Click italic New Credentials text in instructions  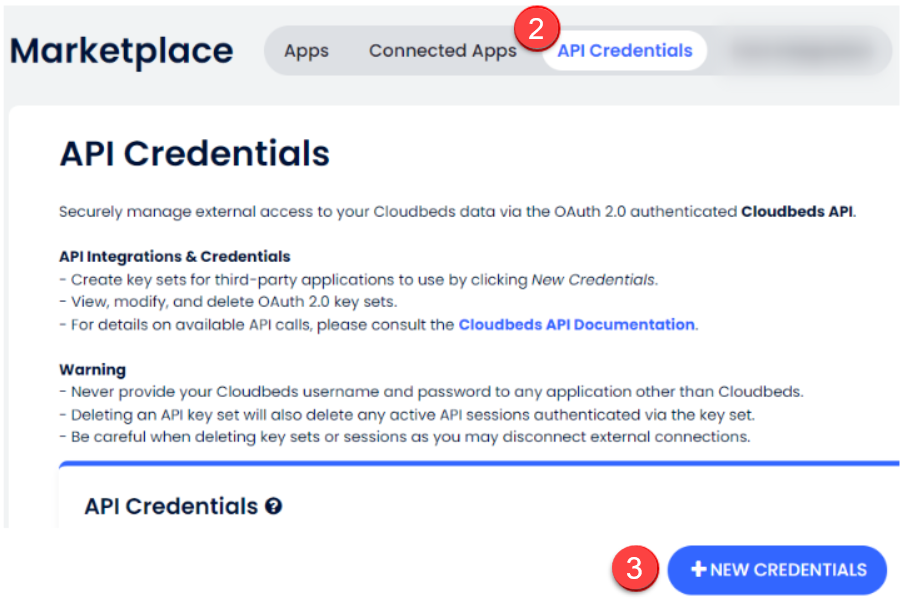pos(593,280)
